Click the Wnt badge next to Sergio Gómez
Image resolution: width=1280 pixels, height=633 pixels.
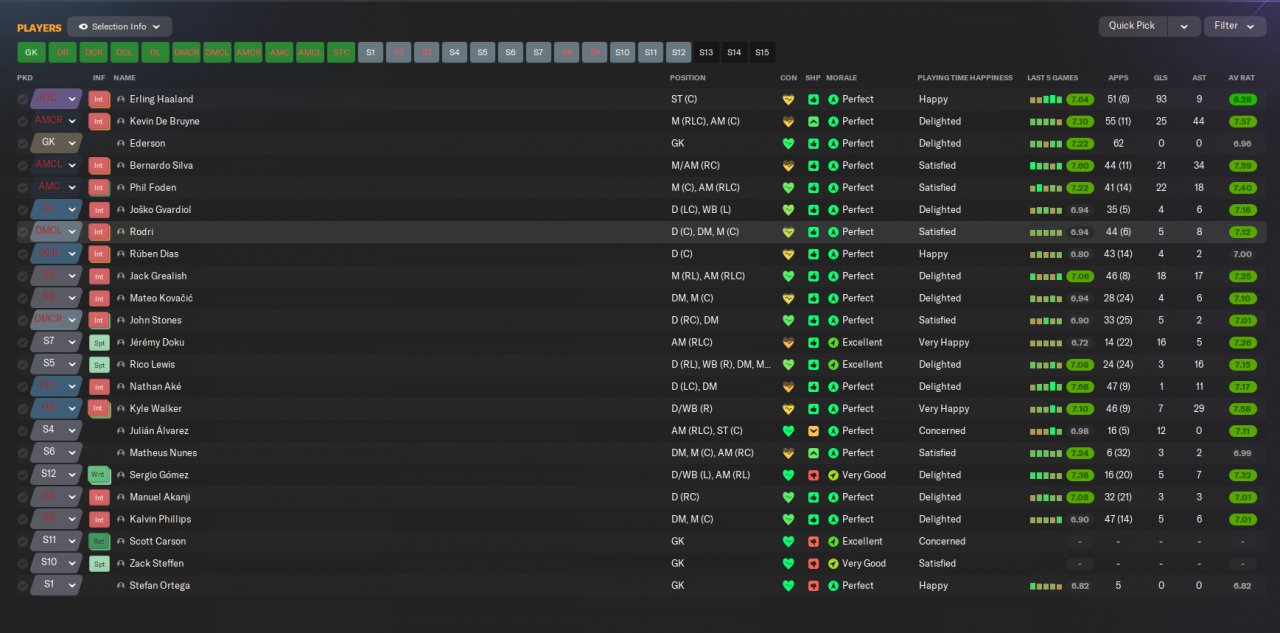pyautogui.click(x=99, y=475)
